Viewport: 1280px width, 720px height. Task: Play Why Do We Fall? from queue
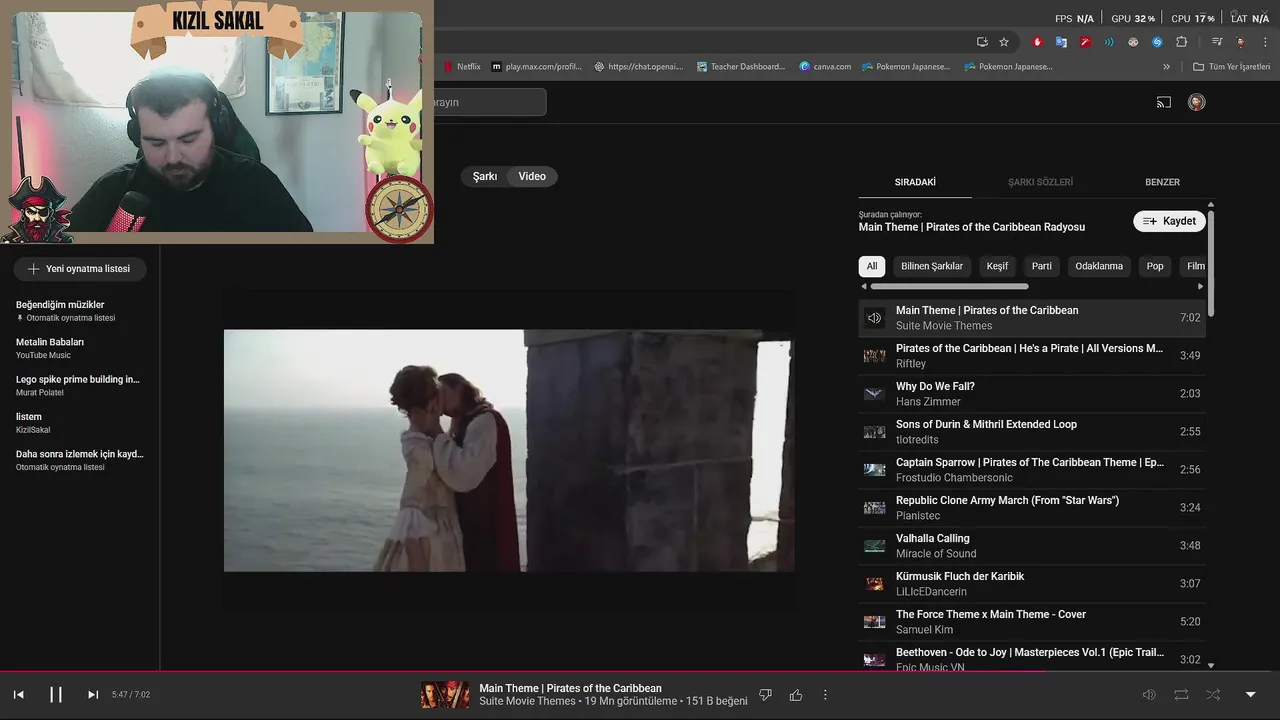1032,394
